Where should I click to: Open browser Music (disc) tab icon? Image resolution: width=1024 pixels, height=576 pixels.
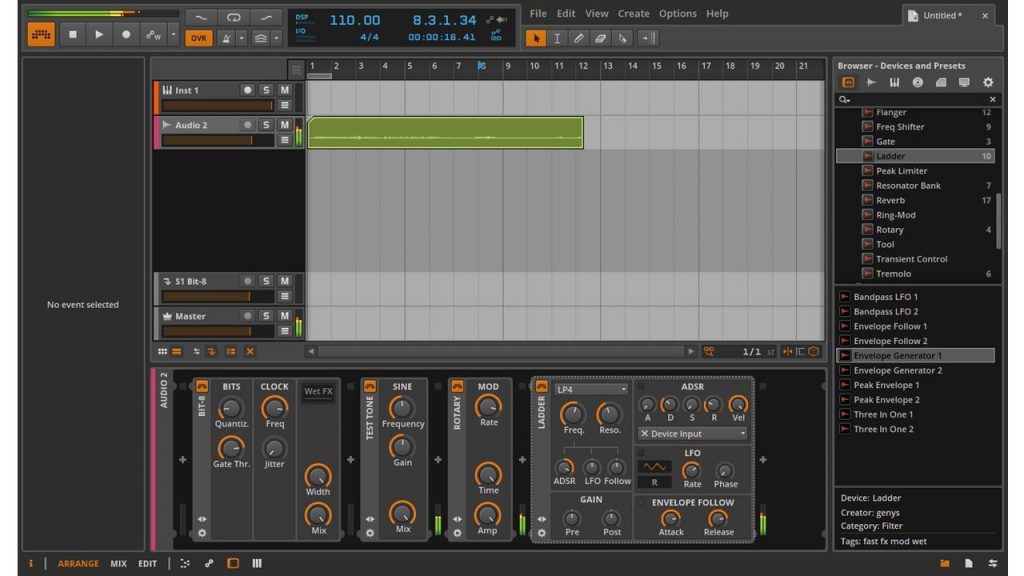coord(918,82)
